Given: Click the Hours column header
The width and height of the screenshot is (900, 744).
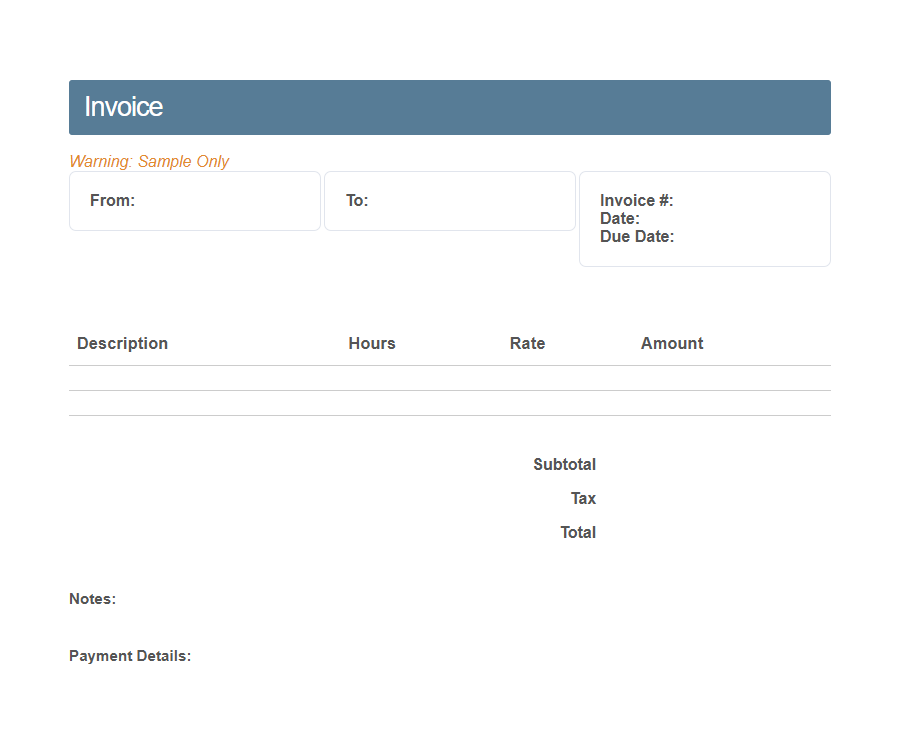Looking at the screenshot, I should pyautogui.click(x=371, y=343).
